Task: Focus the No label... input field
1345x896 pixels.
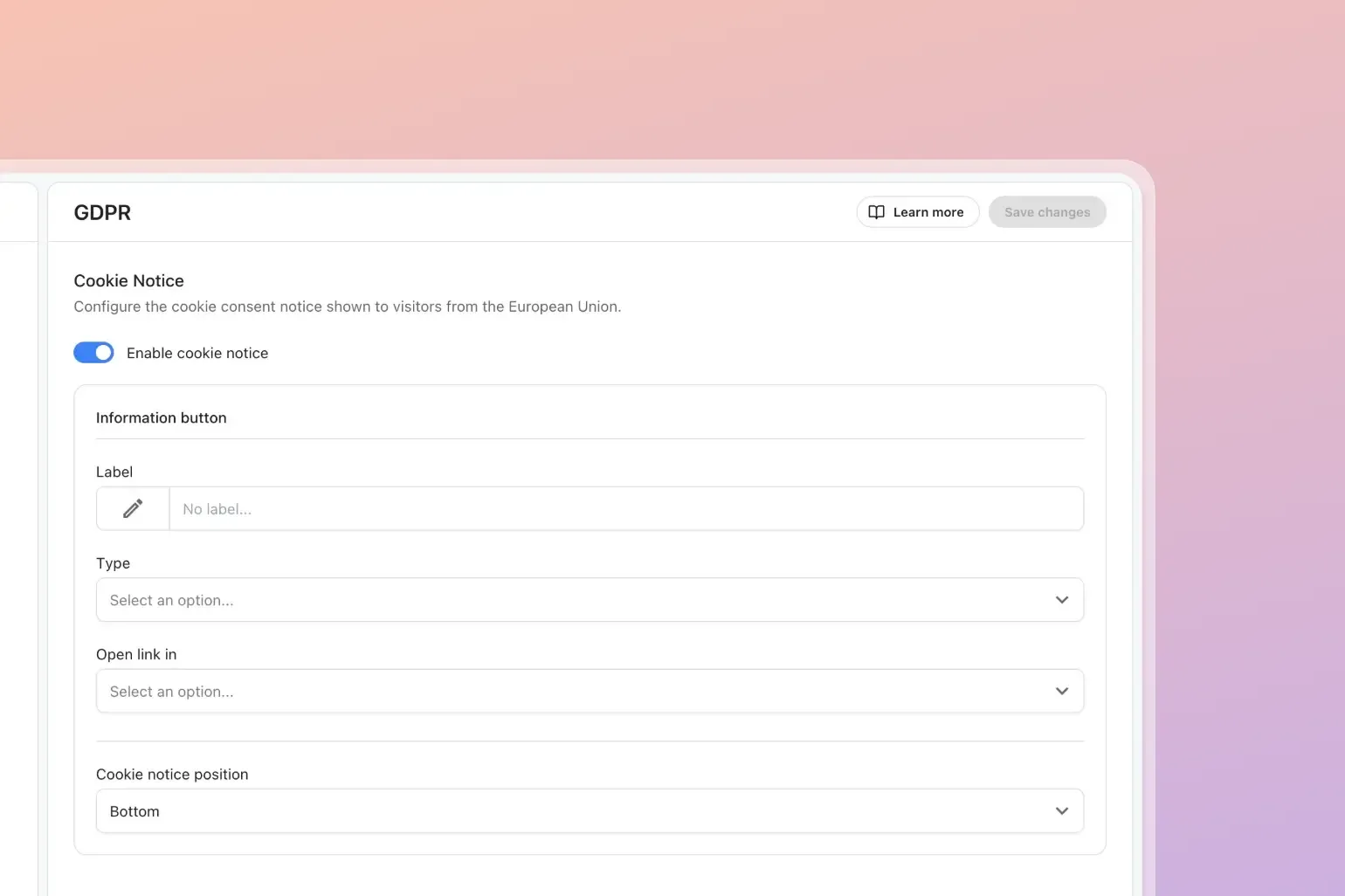Action: [x=626, y=508]
